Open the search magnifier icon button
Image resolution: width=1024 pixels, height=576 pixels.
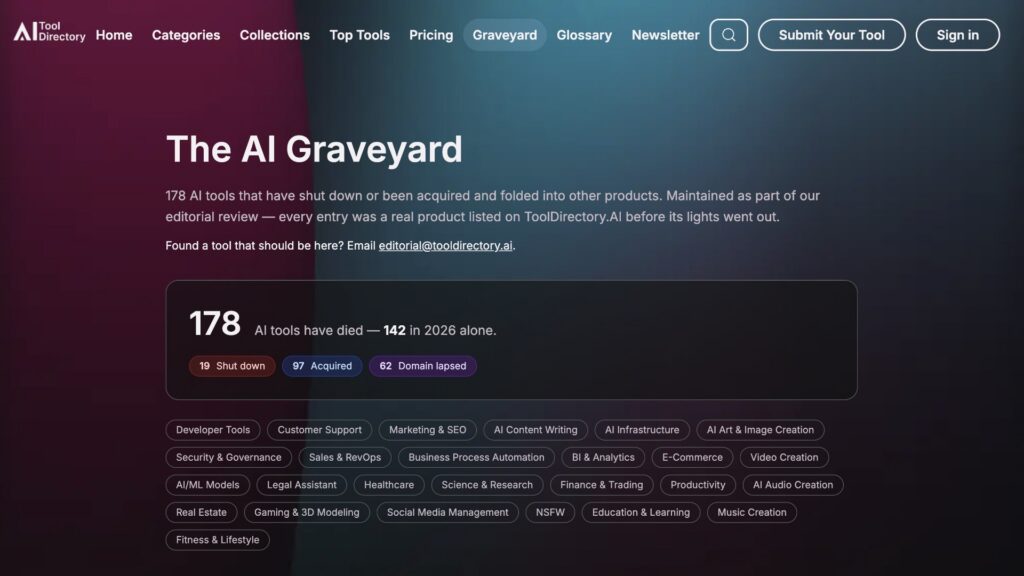coord(729,35)
